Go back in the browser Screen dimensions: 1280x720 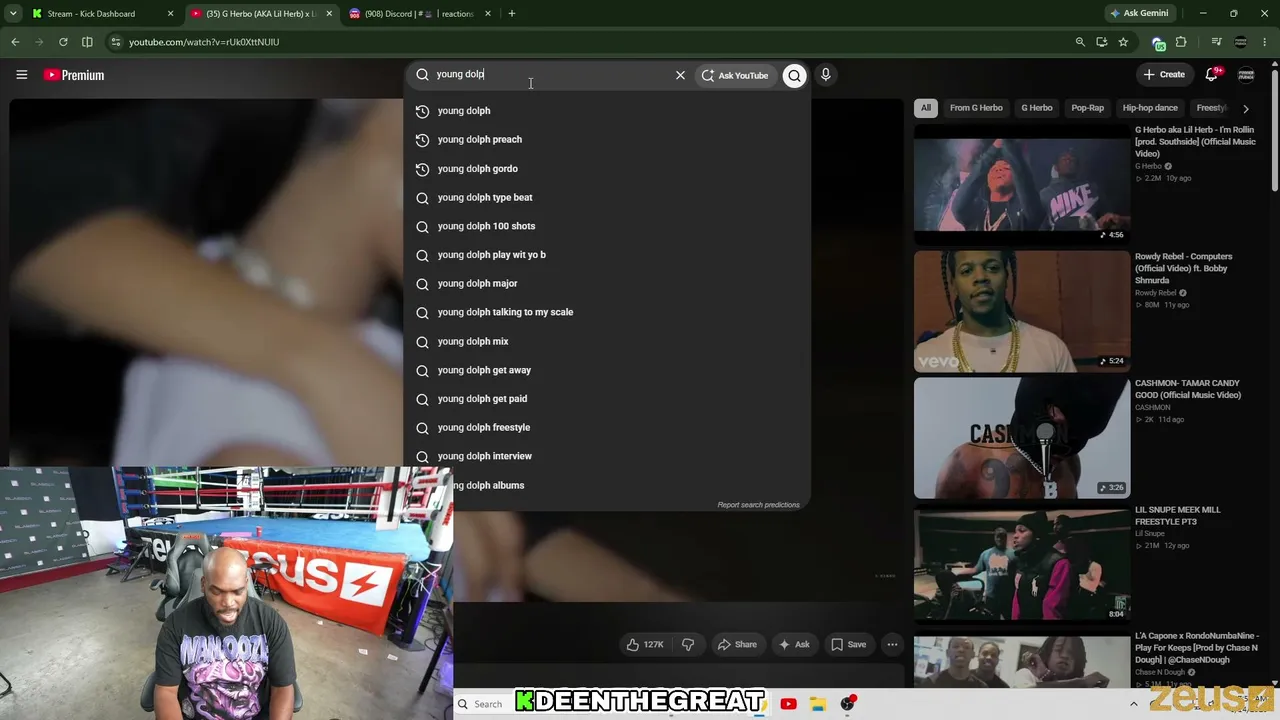tap(15, 42)
